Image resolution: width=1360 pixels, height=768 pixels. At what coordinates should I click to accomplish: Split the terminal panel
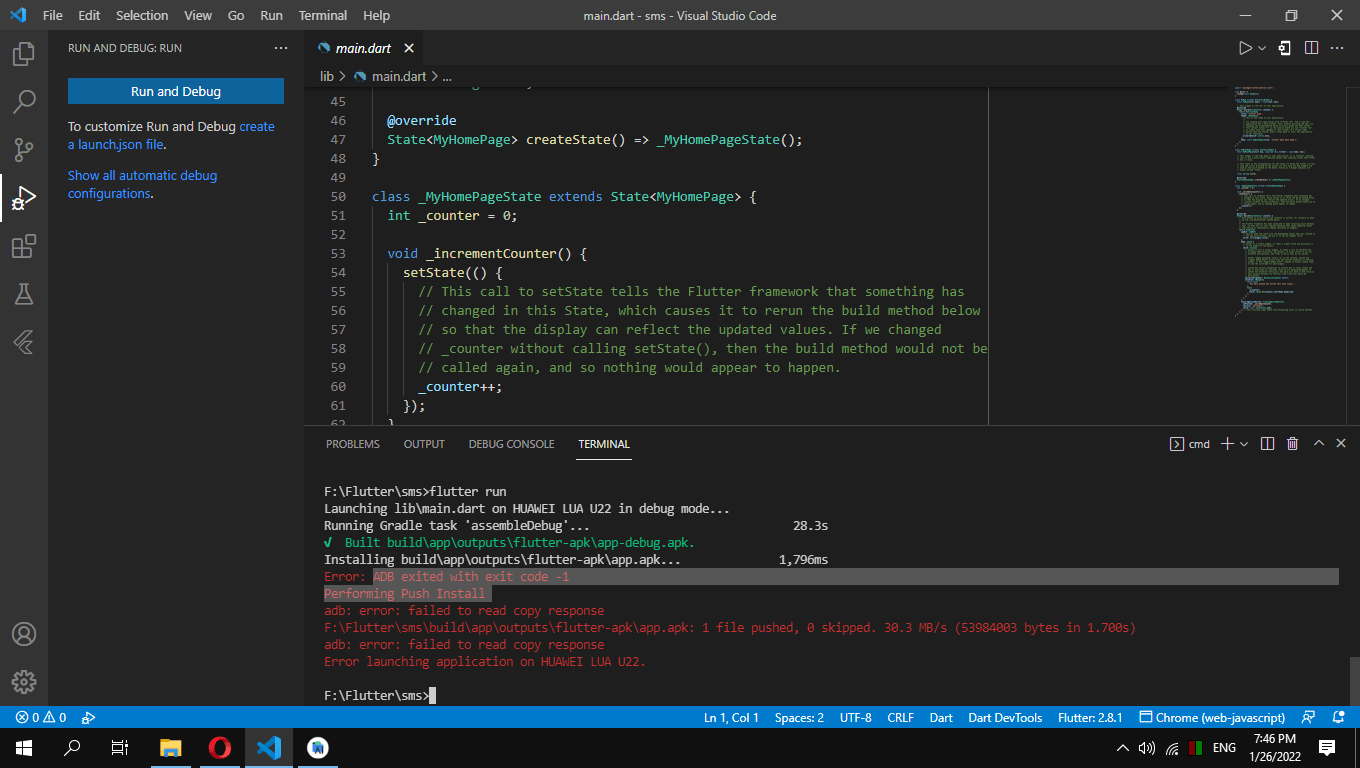tap(1267, 442)
